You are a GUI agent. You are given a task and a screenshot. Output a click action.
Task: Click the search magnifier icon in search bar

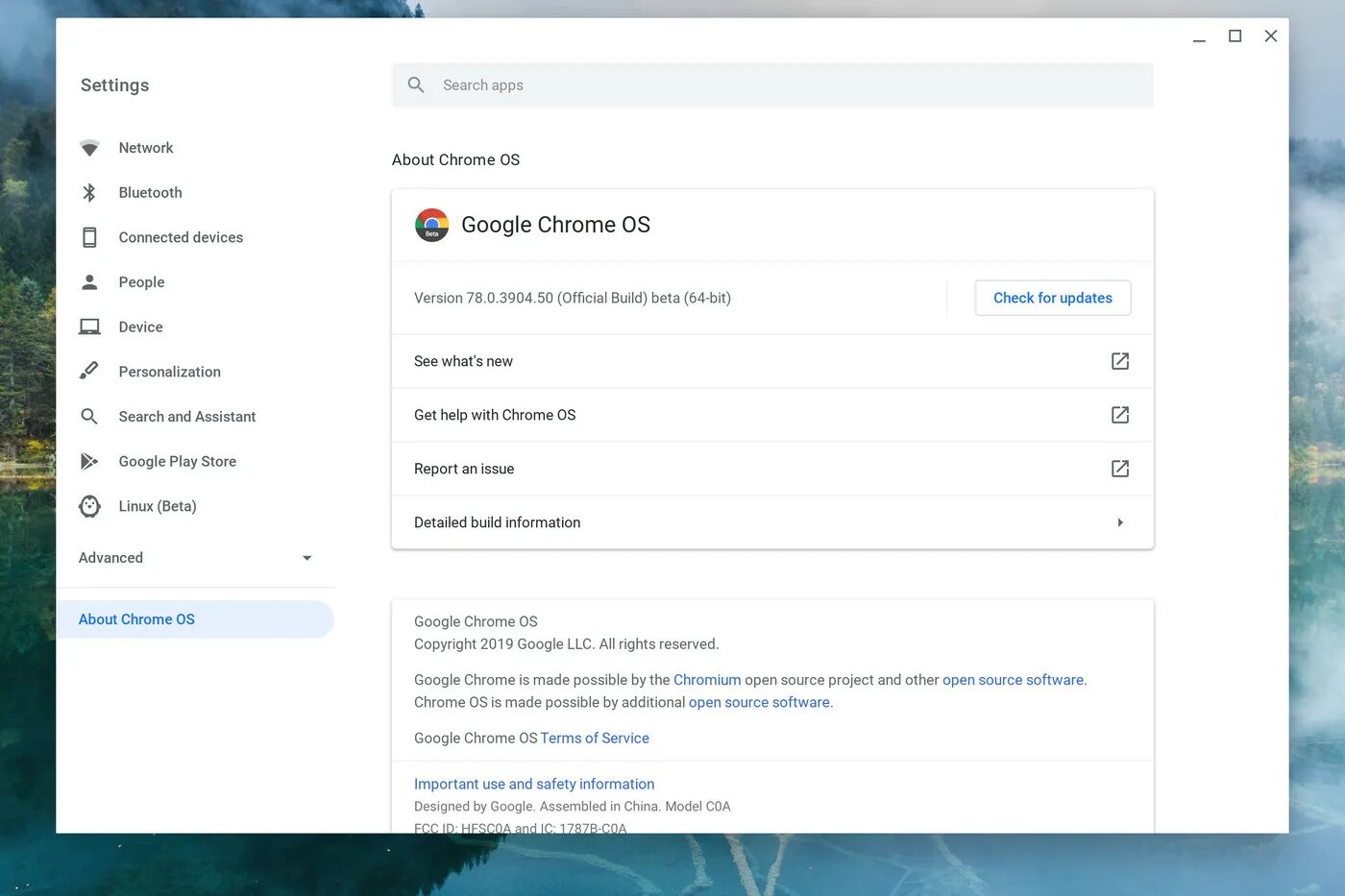(416, 85)
